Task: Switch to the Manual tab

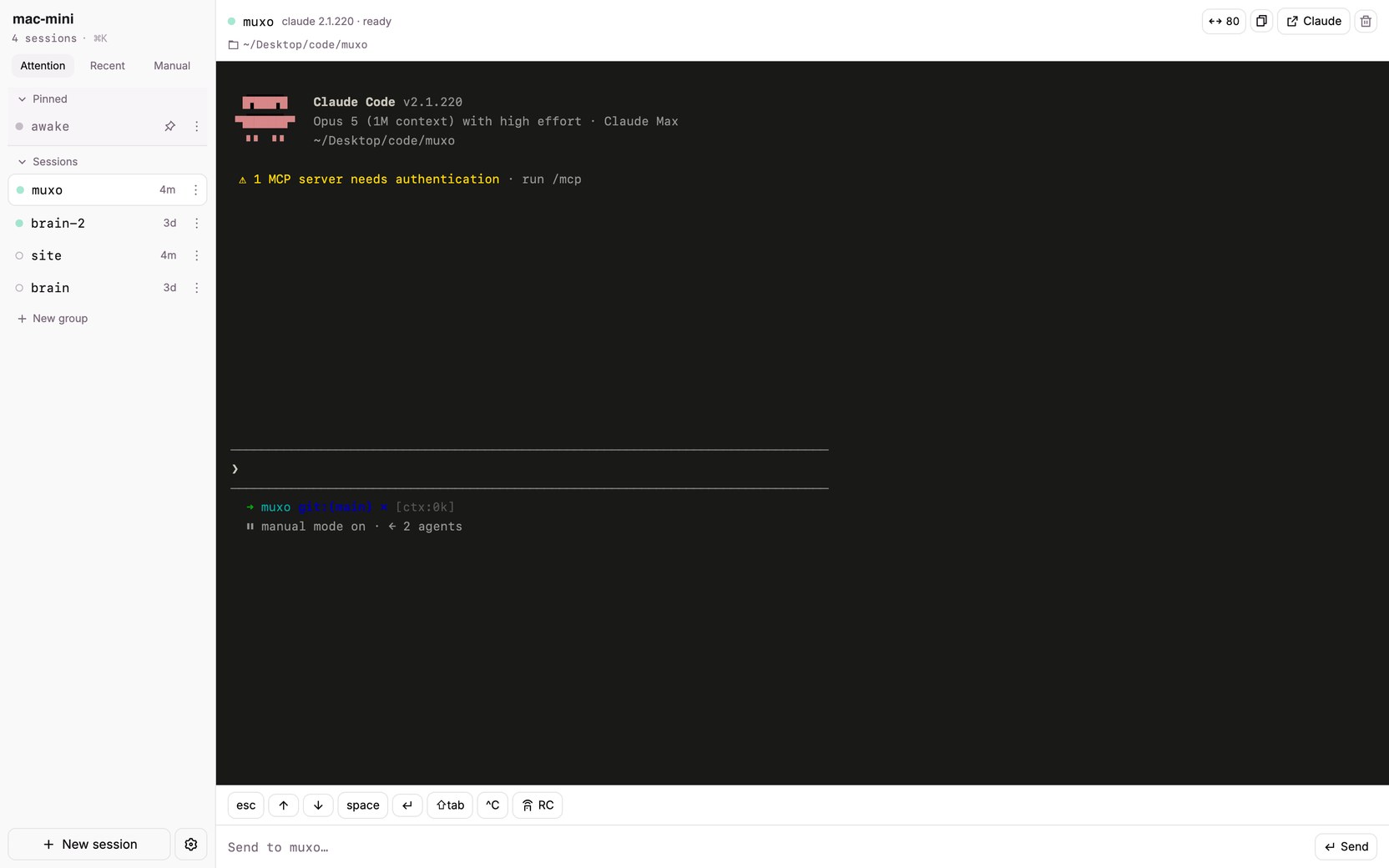Action: 172,66
